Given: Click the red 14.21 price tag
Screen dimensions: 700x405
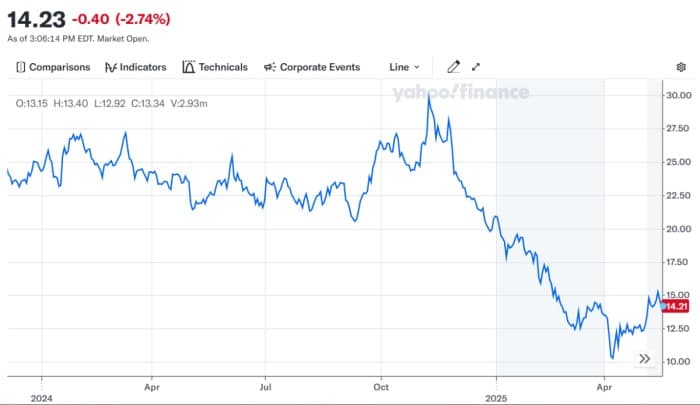Looking at the screenshot, I should pyautogui.click(x=676, y=306).
